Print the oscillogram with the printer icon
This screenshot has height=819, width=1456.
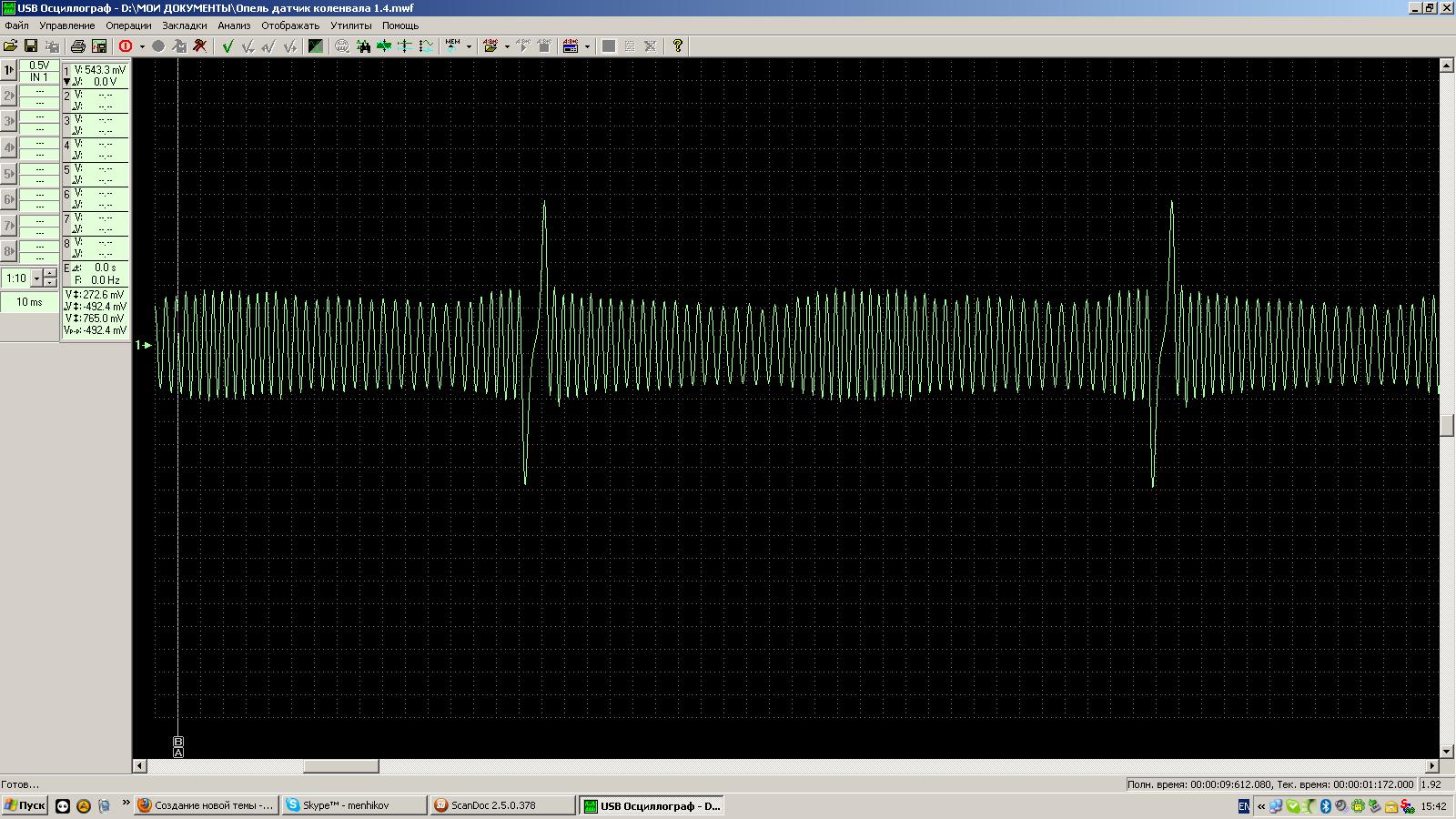point(78,45)
